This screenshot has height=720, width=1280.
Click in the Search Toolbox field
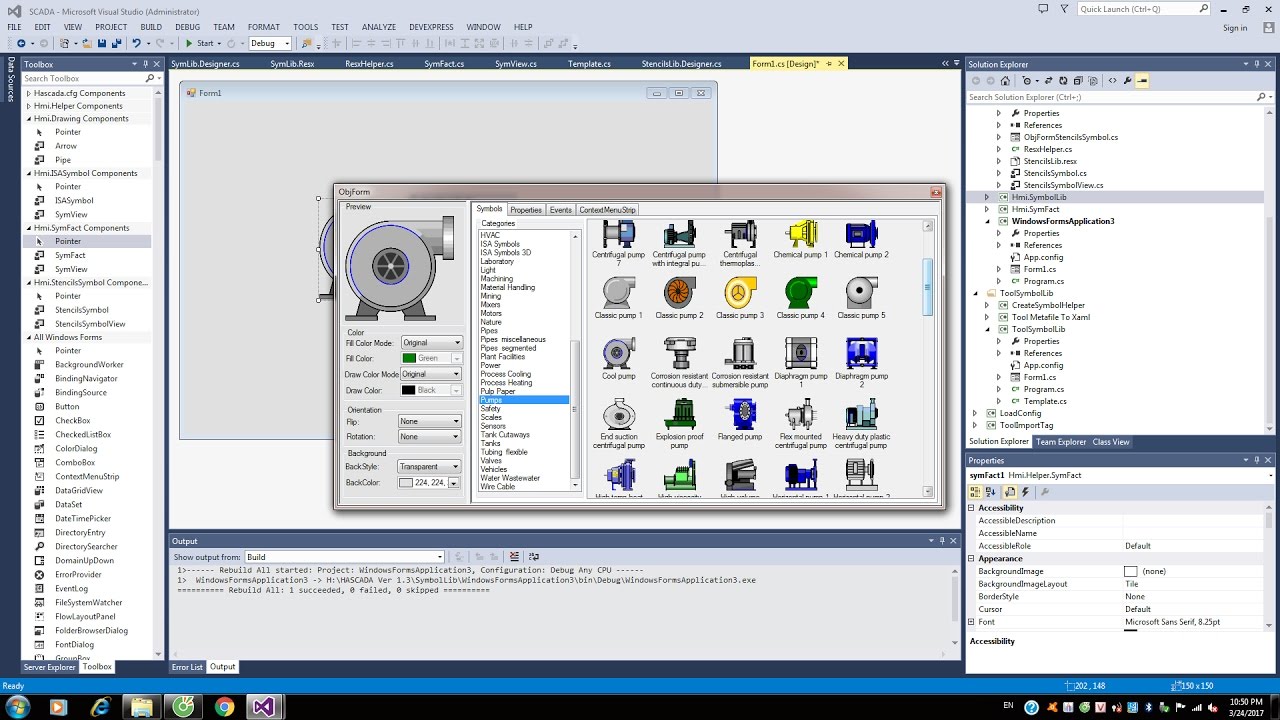[84, 78]
